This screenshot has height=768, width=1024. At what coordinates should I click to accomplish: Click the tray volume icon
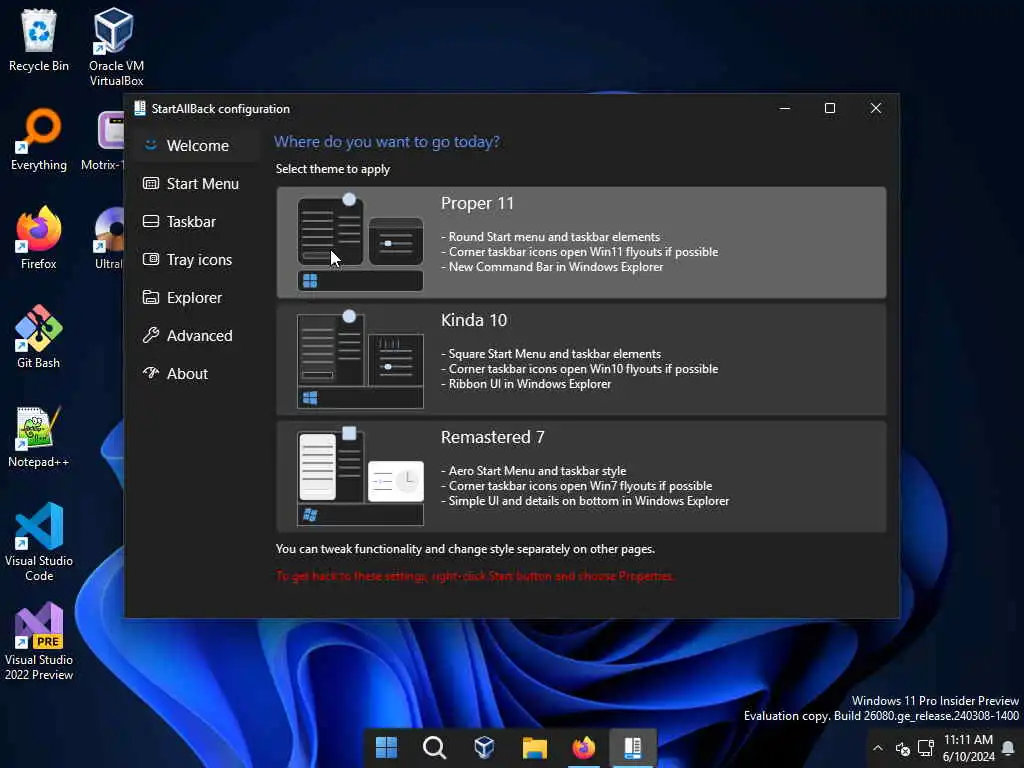coord(903,748)
